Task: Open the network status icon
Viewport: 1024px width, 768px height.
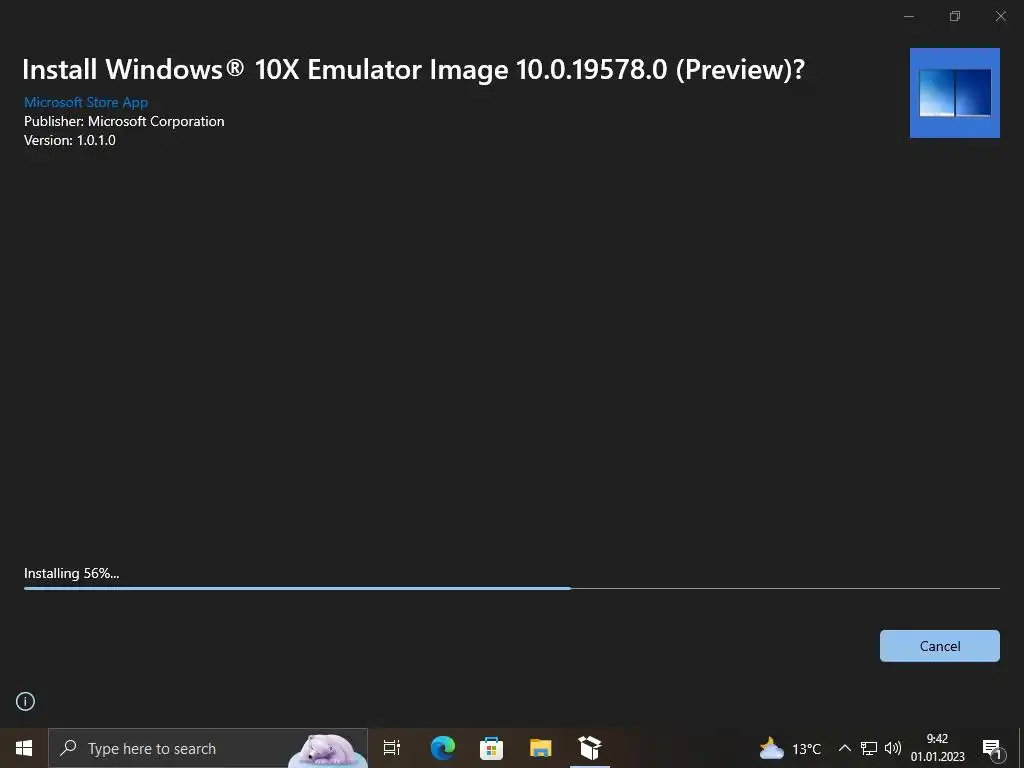Action: [x=869, y=748]
